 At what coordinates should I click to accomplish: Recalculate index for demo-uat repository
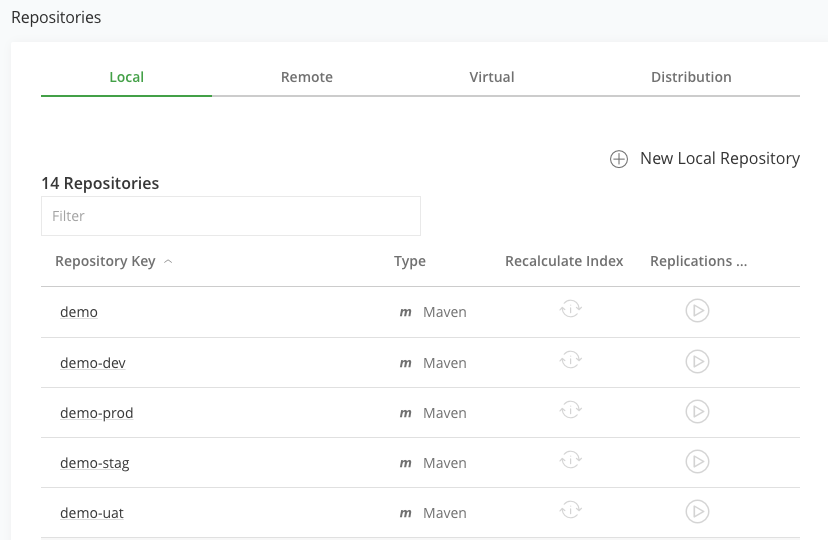tap(570, 510)
